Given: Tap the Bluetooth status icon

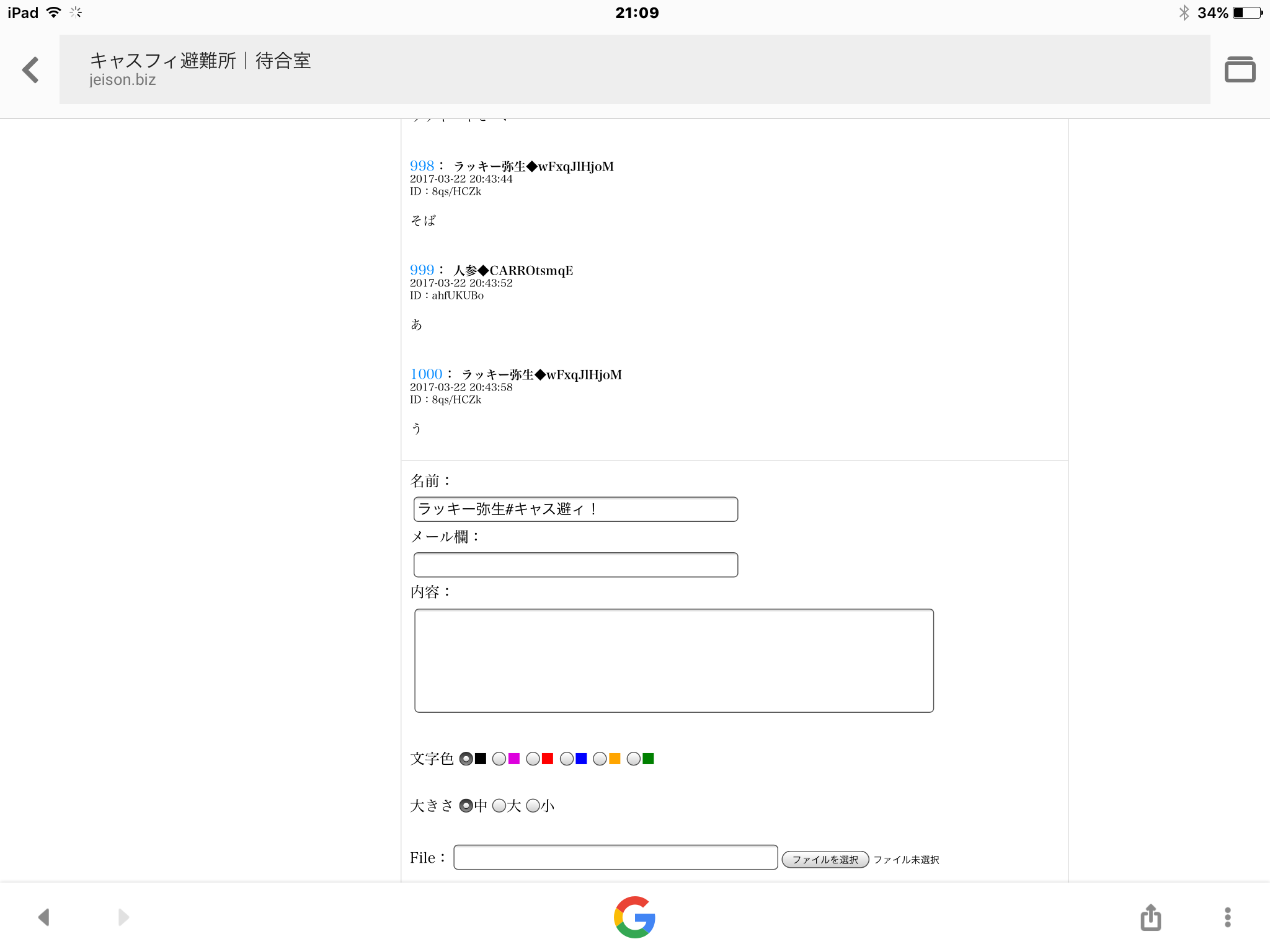Looking at the screenshot, I should click(x=1184, y=13).
